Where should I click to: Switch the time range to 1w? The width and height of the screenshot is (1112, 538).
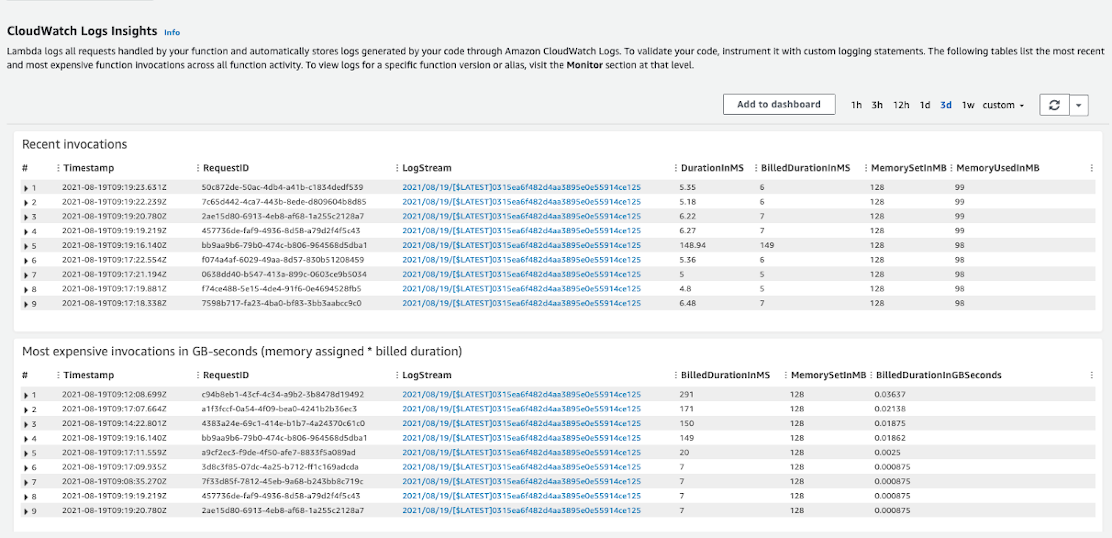tap(968, 105)
